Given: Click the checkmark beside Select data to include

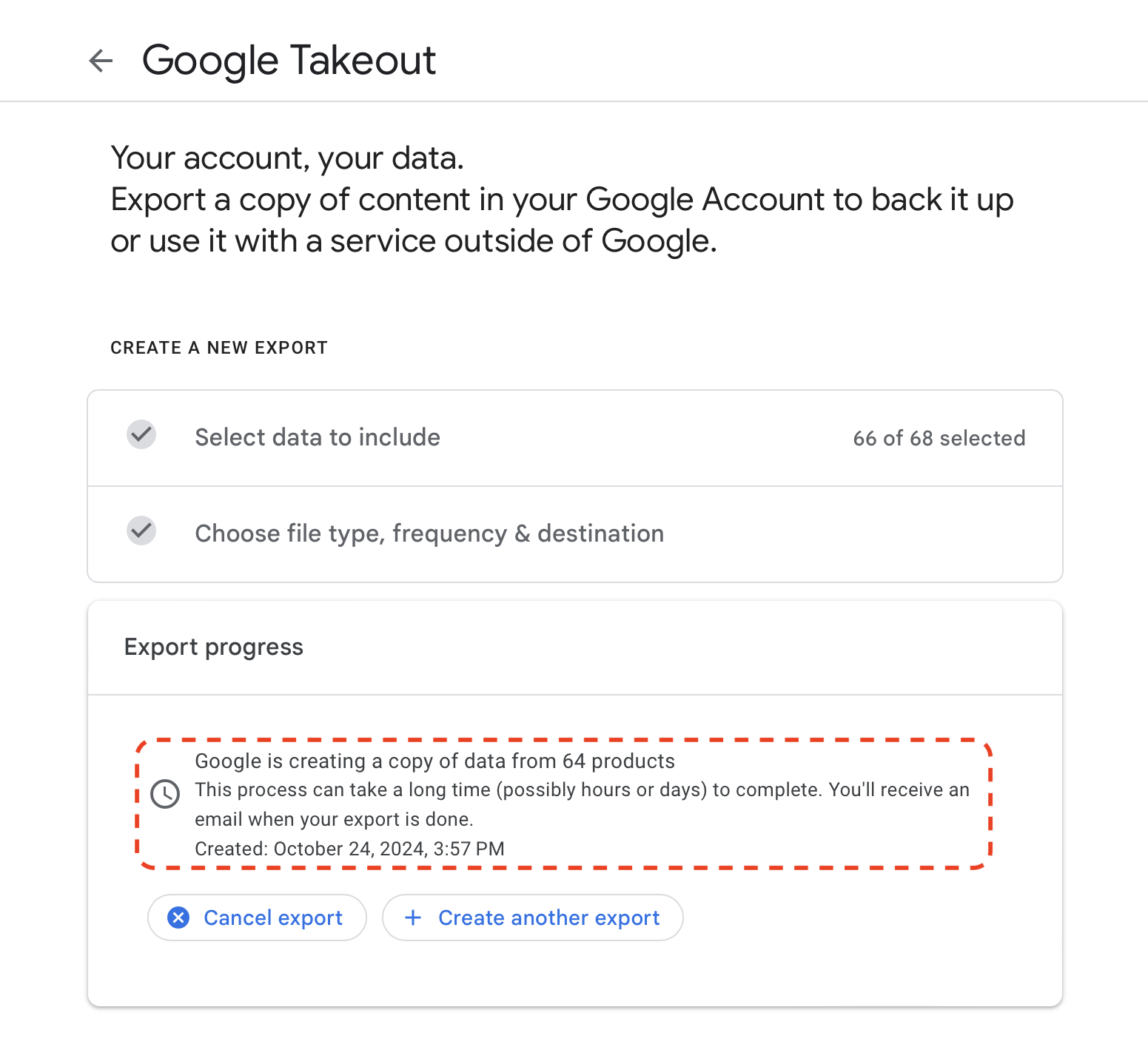Looking at the screenshot, I should [141, 435].
